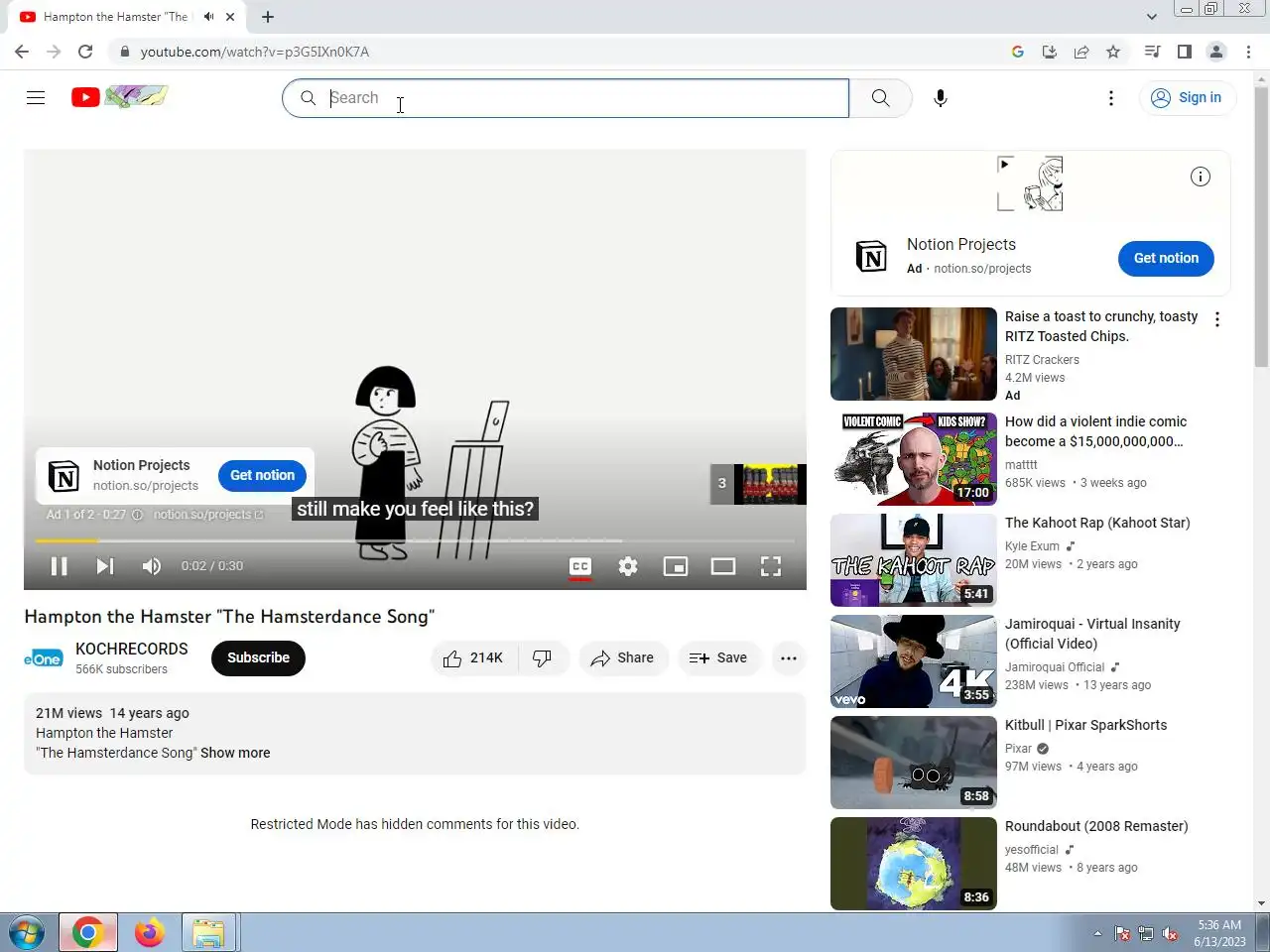This screenshot has height=952, width=1270.
Task: Open player settings gear
Action: (x=628, y=566)
